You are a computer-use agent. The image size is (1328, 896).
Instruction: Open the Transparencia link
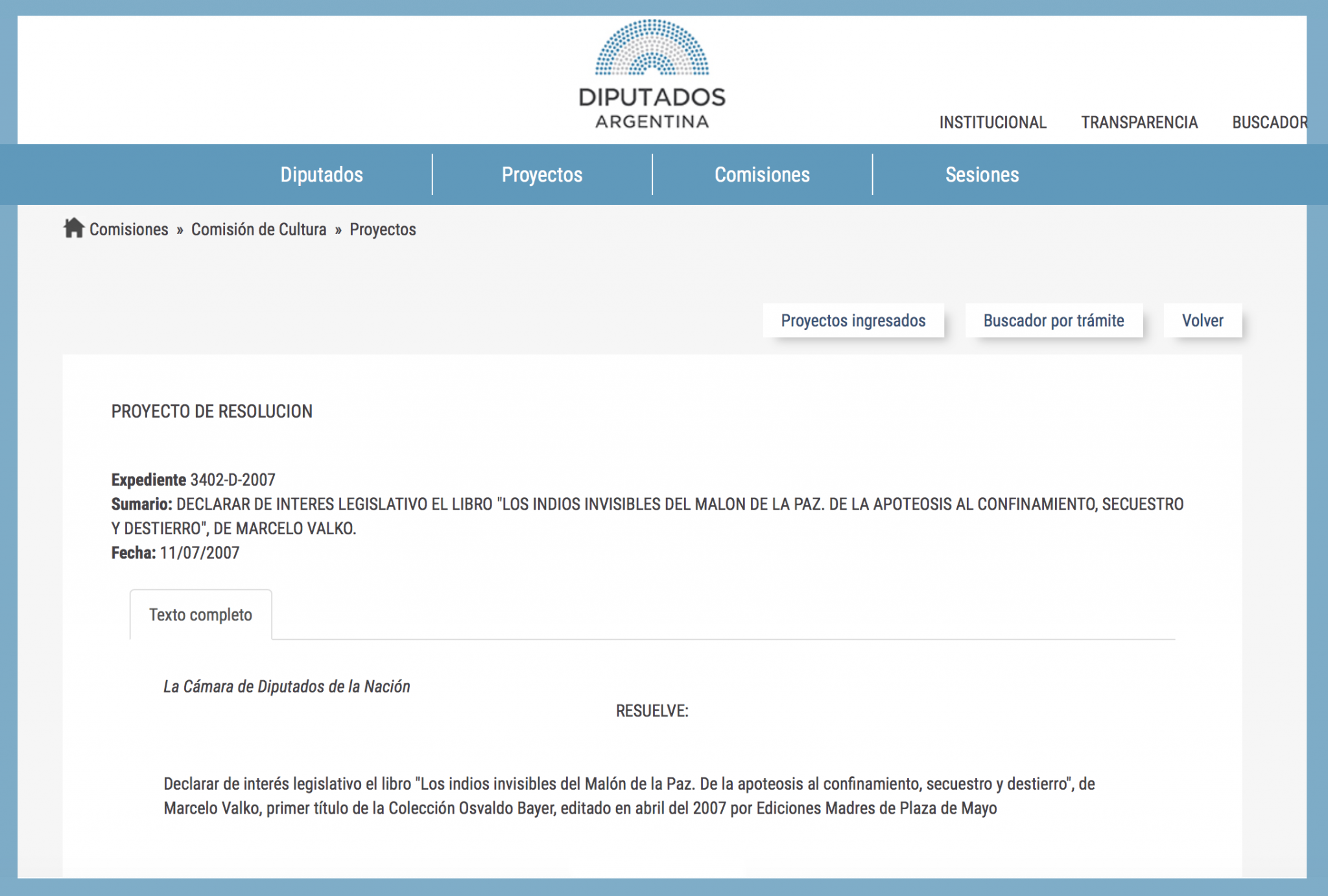point(1139,123)
